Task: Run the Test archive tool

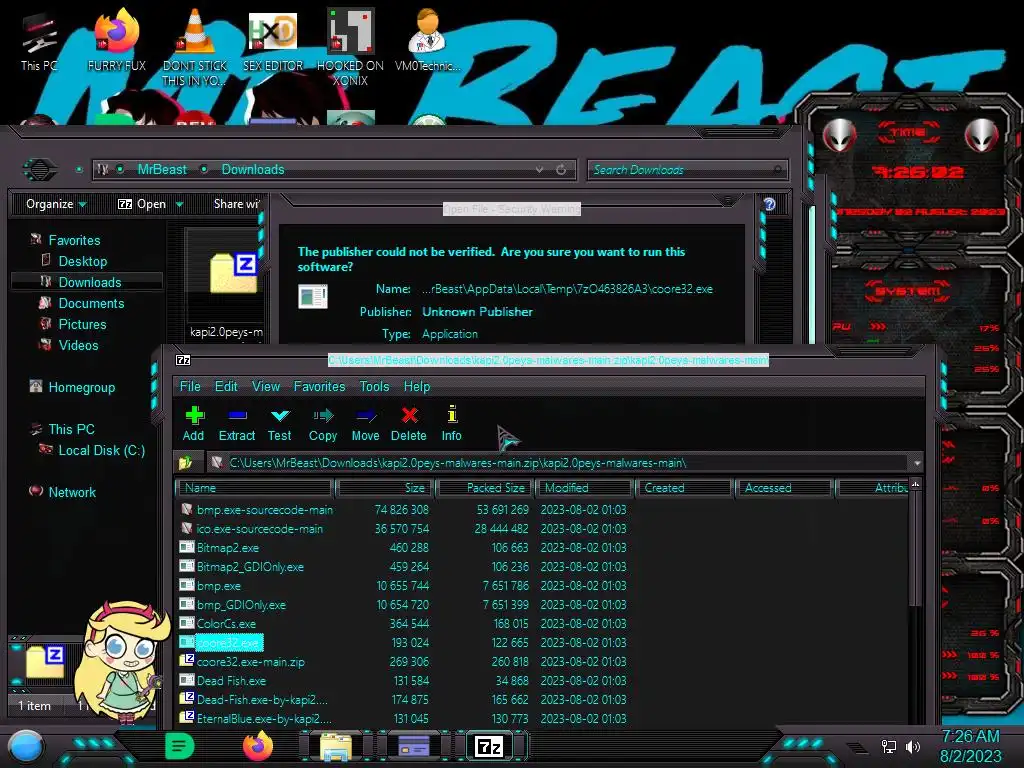Action: 280,424
